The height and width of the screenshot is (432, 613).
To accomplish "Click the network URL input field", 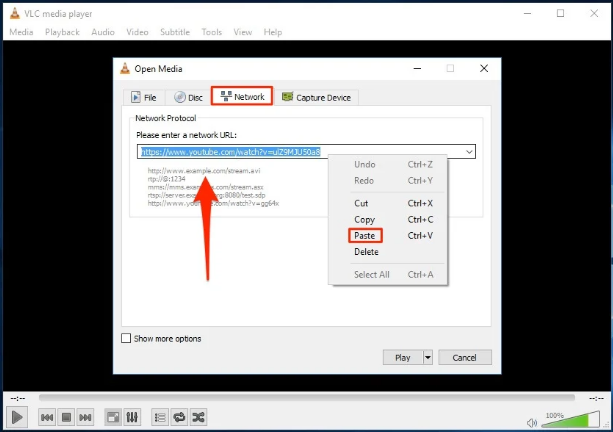I will tap(306, 152).
